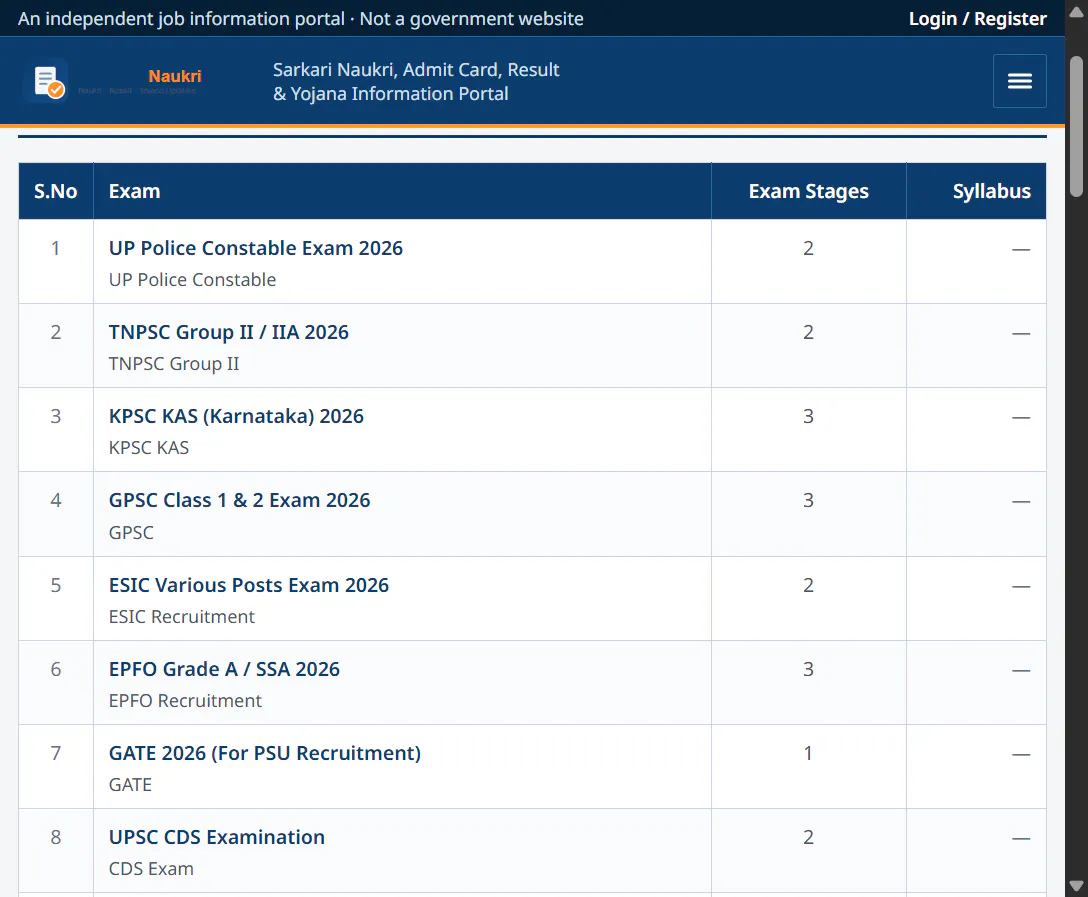Click the 'GPSC' subtitle text

click(x=131, y=533)
